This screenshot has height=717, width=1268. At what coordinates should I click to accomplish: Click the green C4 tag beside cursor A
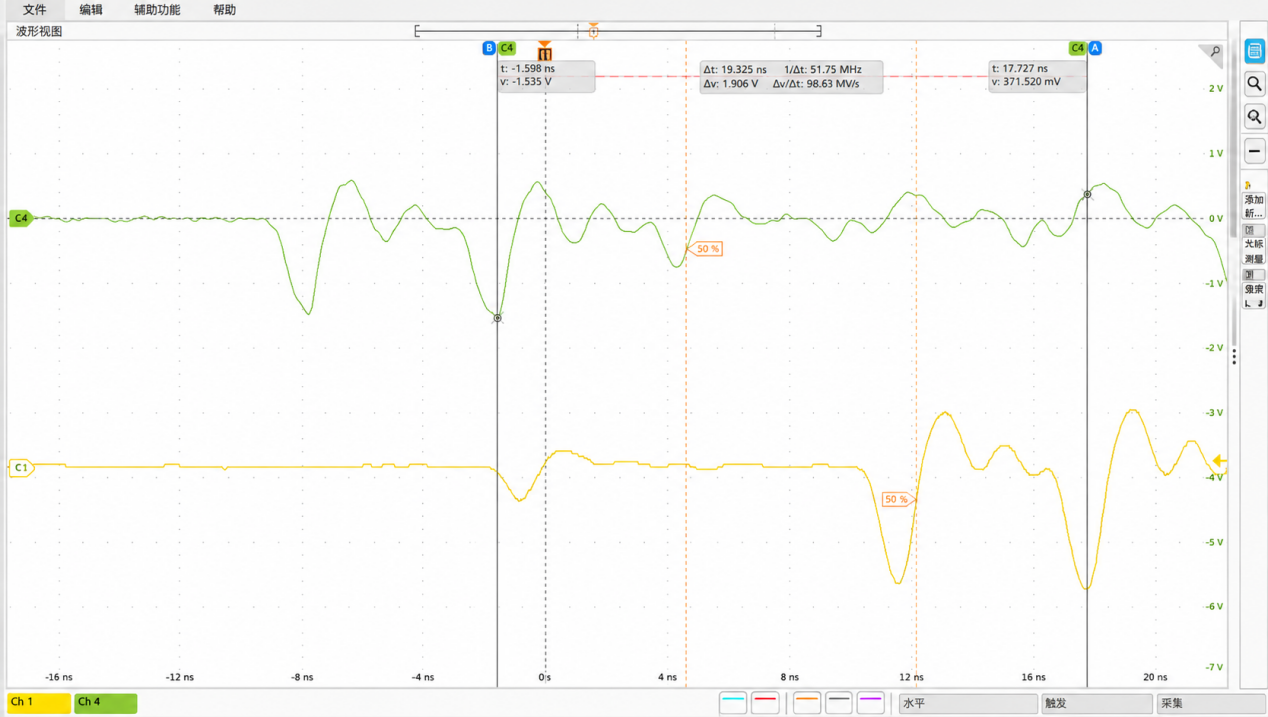1077,48
